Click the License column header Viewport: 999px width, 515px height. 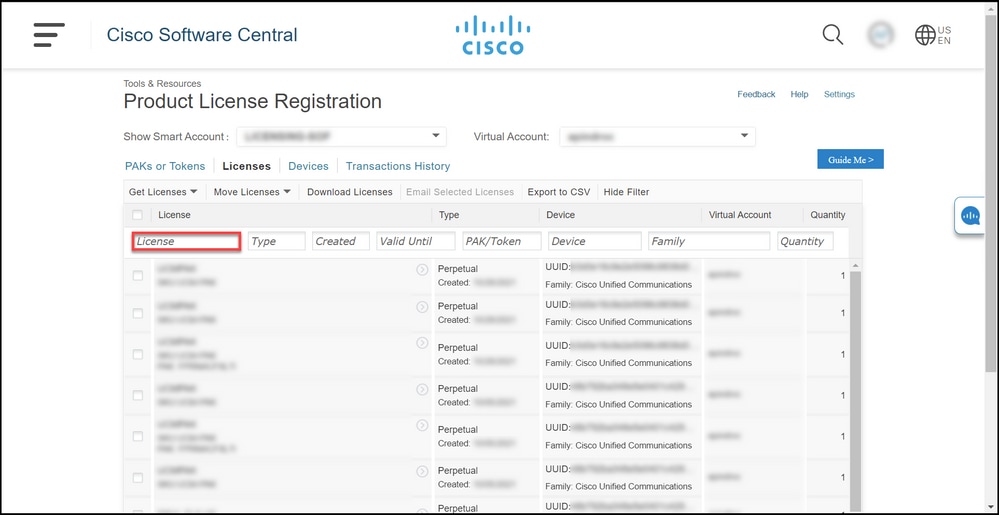(175, 215)
